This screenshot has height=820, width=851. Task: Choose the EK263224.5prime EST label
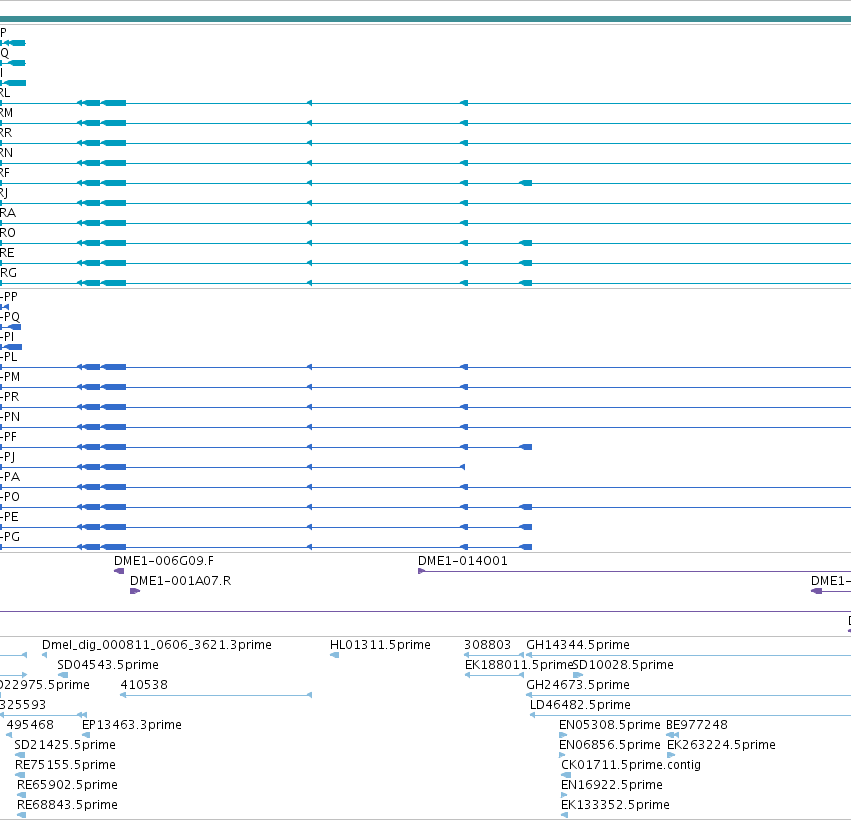pos(721,745)
